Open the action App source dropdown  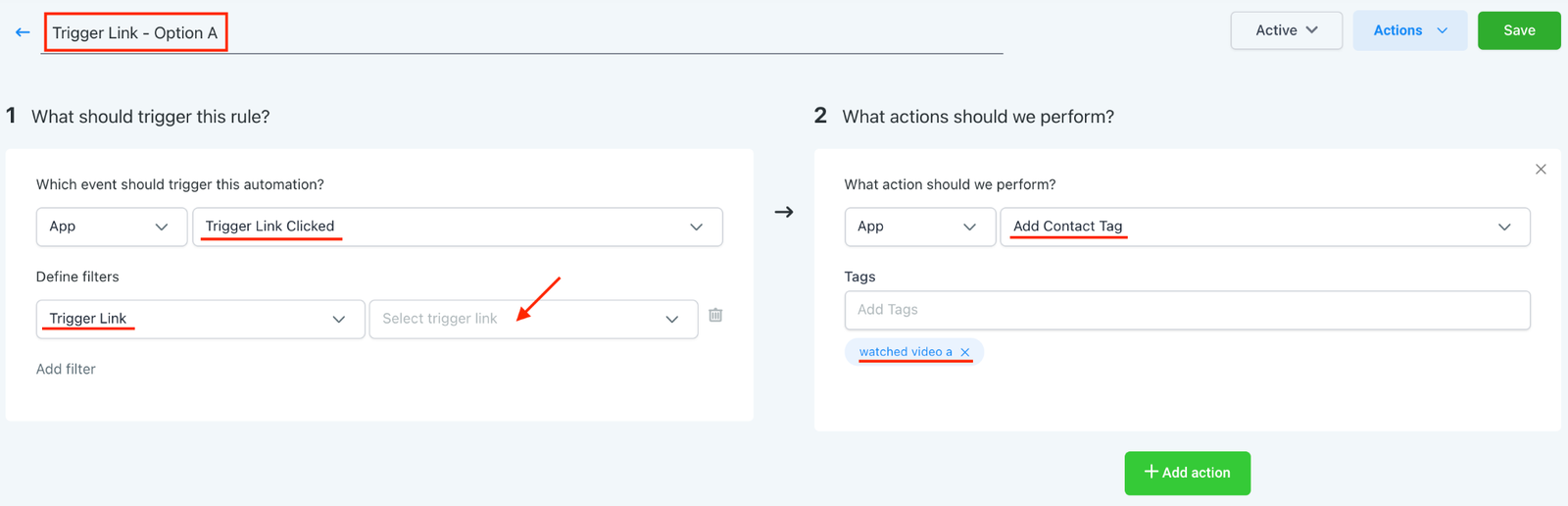coord(919,227)
